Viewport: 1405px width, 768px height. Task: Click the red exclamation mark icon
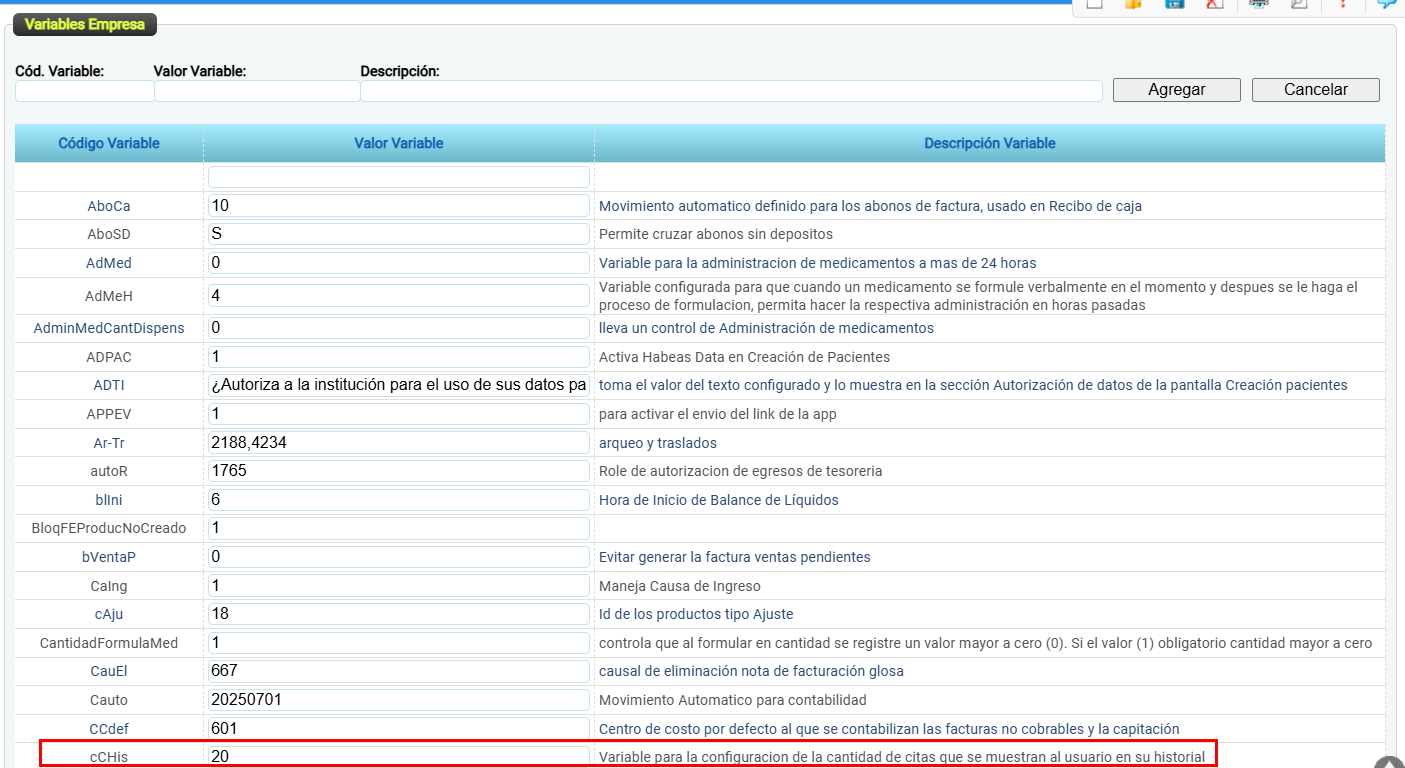(1343, 4)
